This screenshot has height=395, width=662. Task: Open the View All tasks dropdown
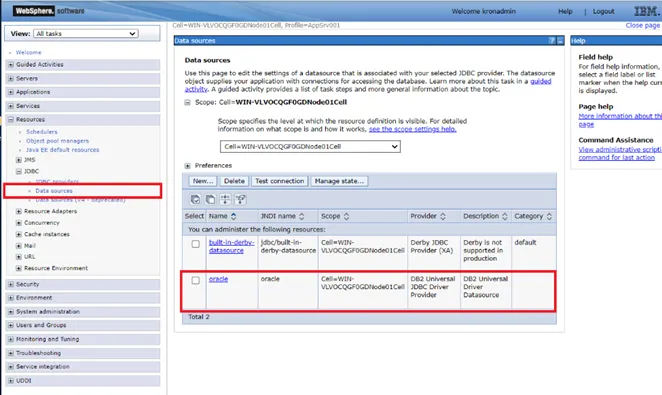pos(86,33)
